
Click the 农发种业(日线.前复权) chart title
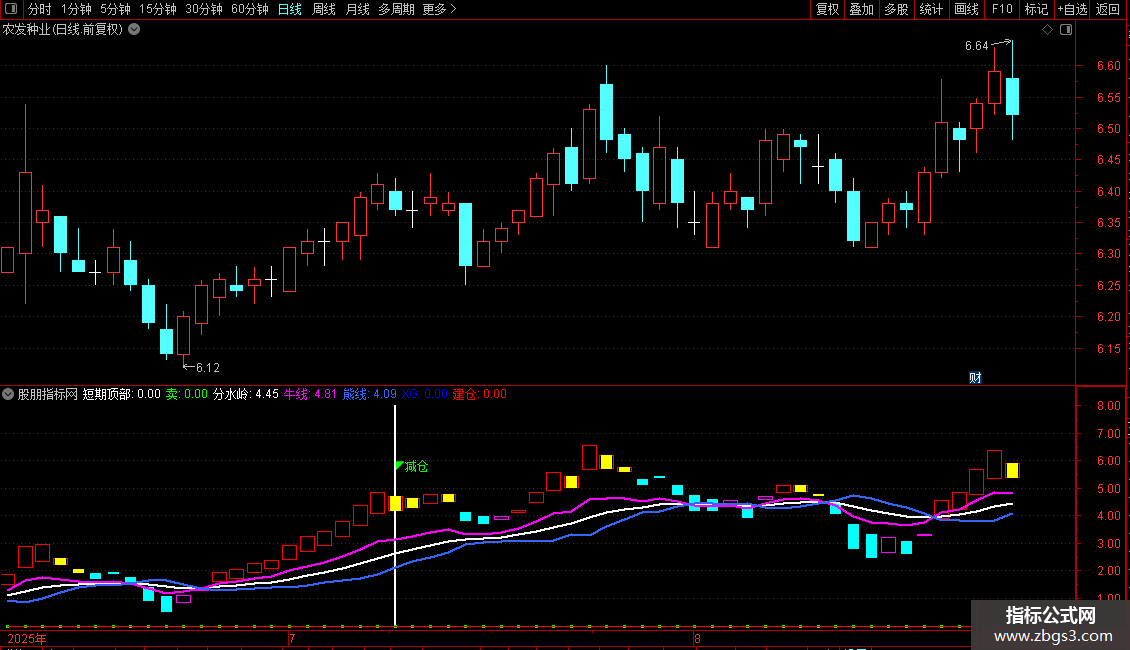(63, 30)
